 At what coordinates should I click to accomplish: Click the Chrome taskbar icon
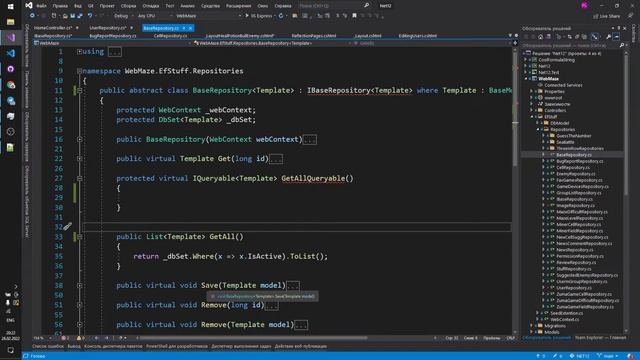pyautogui.click(x=11, y=85)
